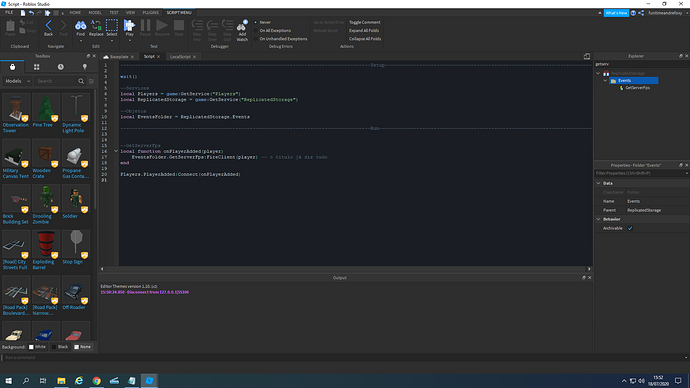Click the Filter Properties field
This screenshot has width=690, height=388.
coord(641,173)
